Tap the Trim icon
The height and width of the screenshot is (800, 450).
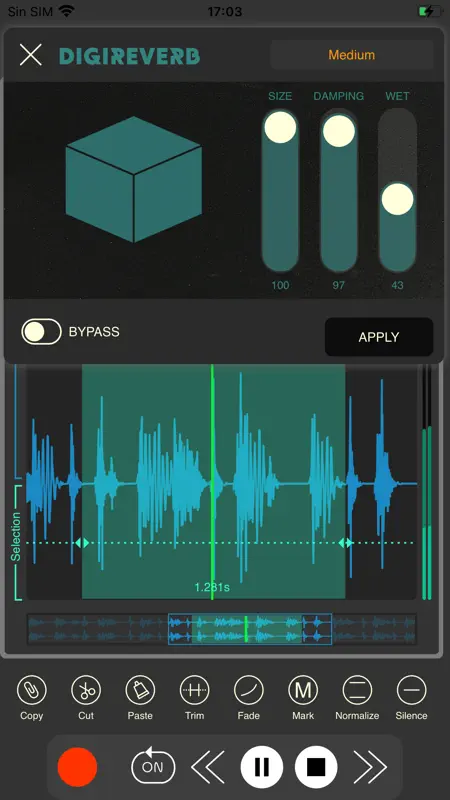194,690
